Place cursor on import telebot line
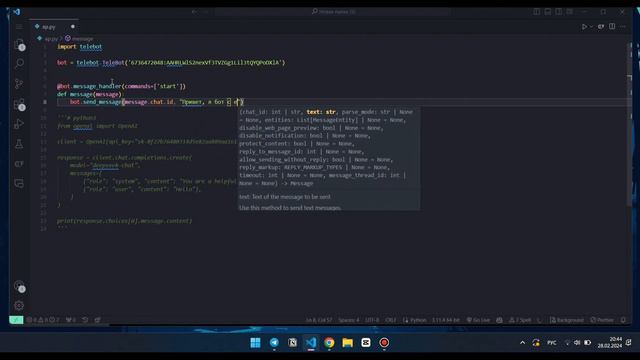 (x=80, y=47)
